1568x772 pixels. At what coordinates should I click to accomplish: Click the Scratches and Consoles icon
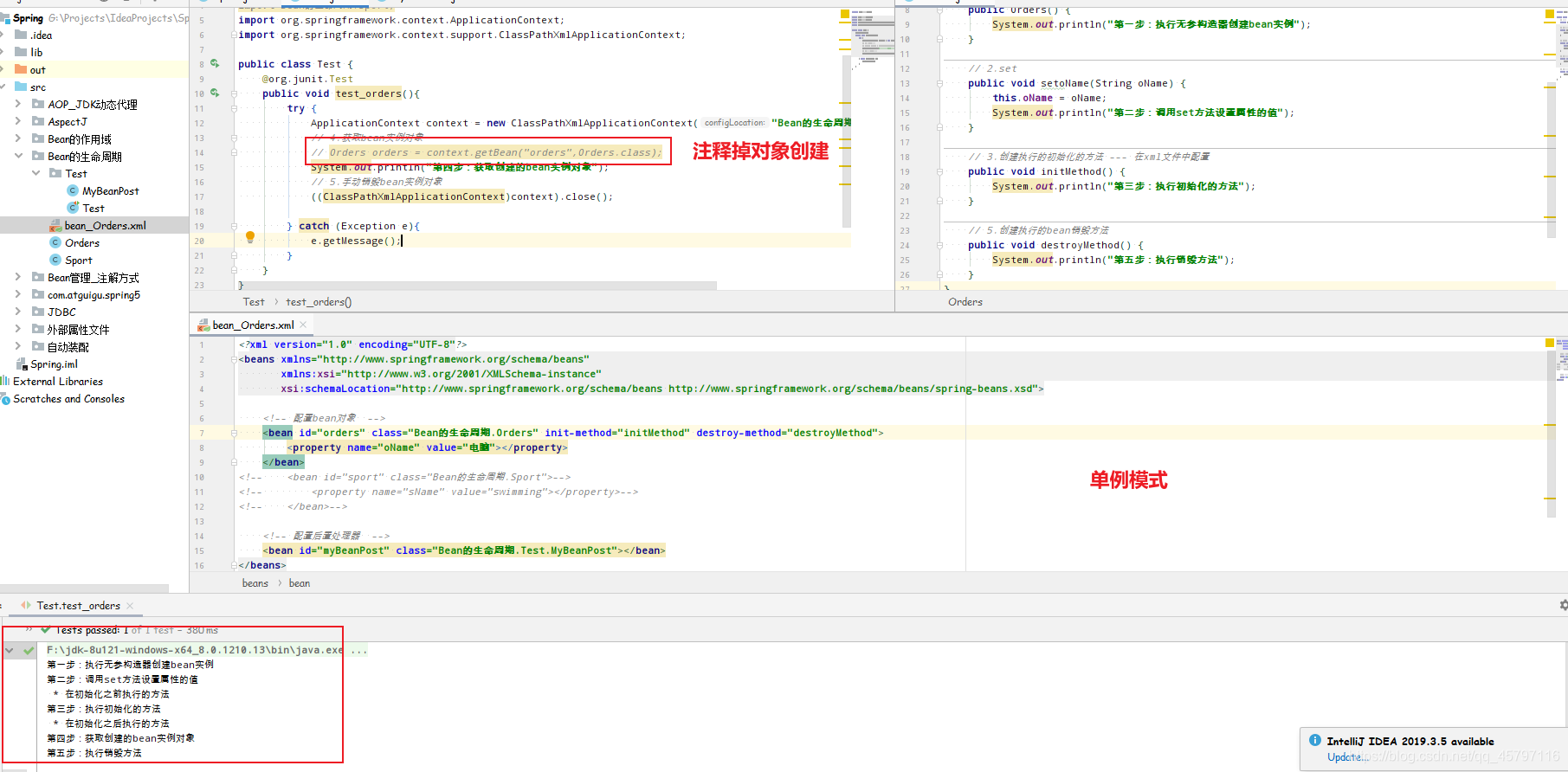5,398
